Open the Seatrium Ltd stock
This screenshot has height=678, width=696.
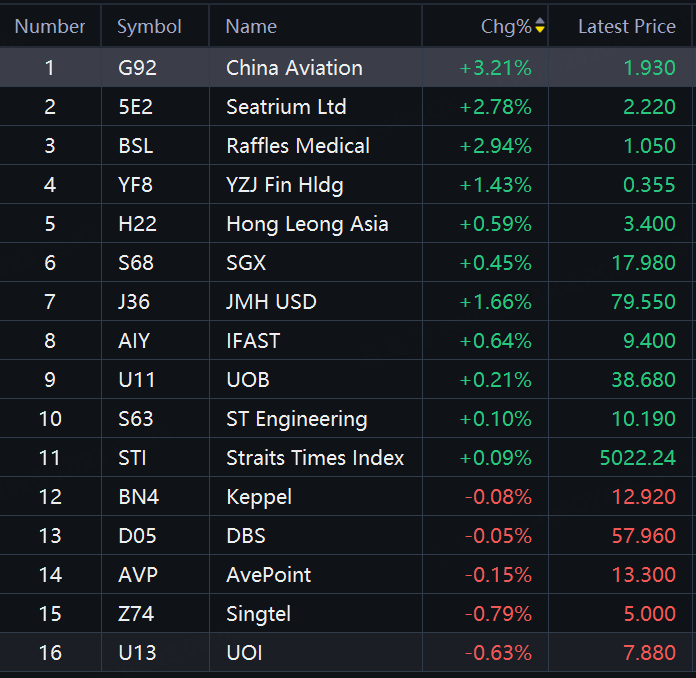[286, 107]
